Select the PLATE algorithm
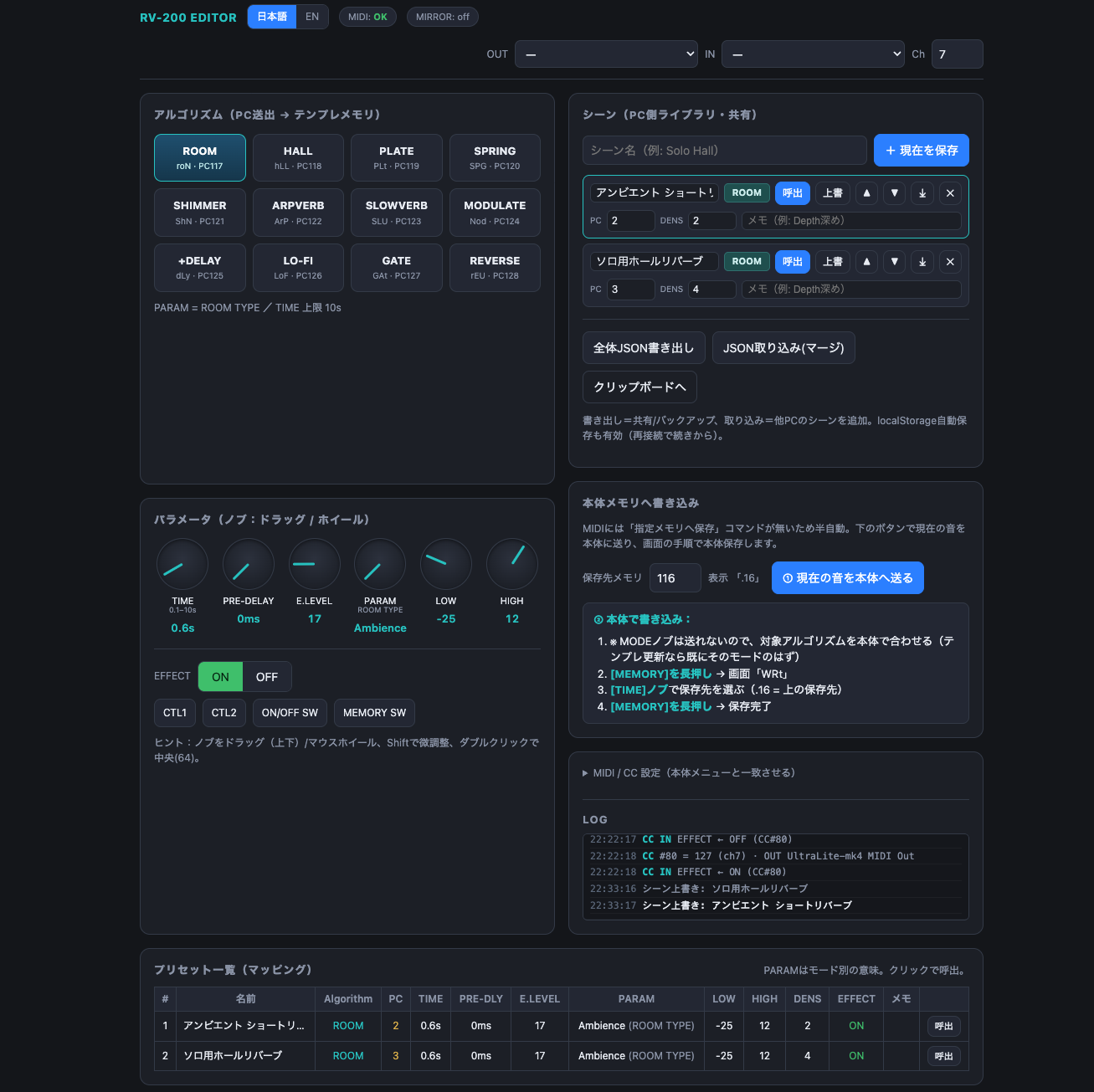Viewport: 1094px width, 1092px height. pyautogui.click(x=397, y=158)
